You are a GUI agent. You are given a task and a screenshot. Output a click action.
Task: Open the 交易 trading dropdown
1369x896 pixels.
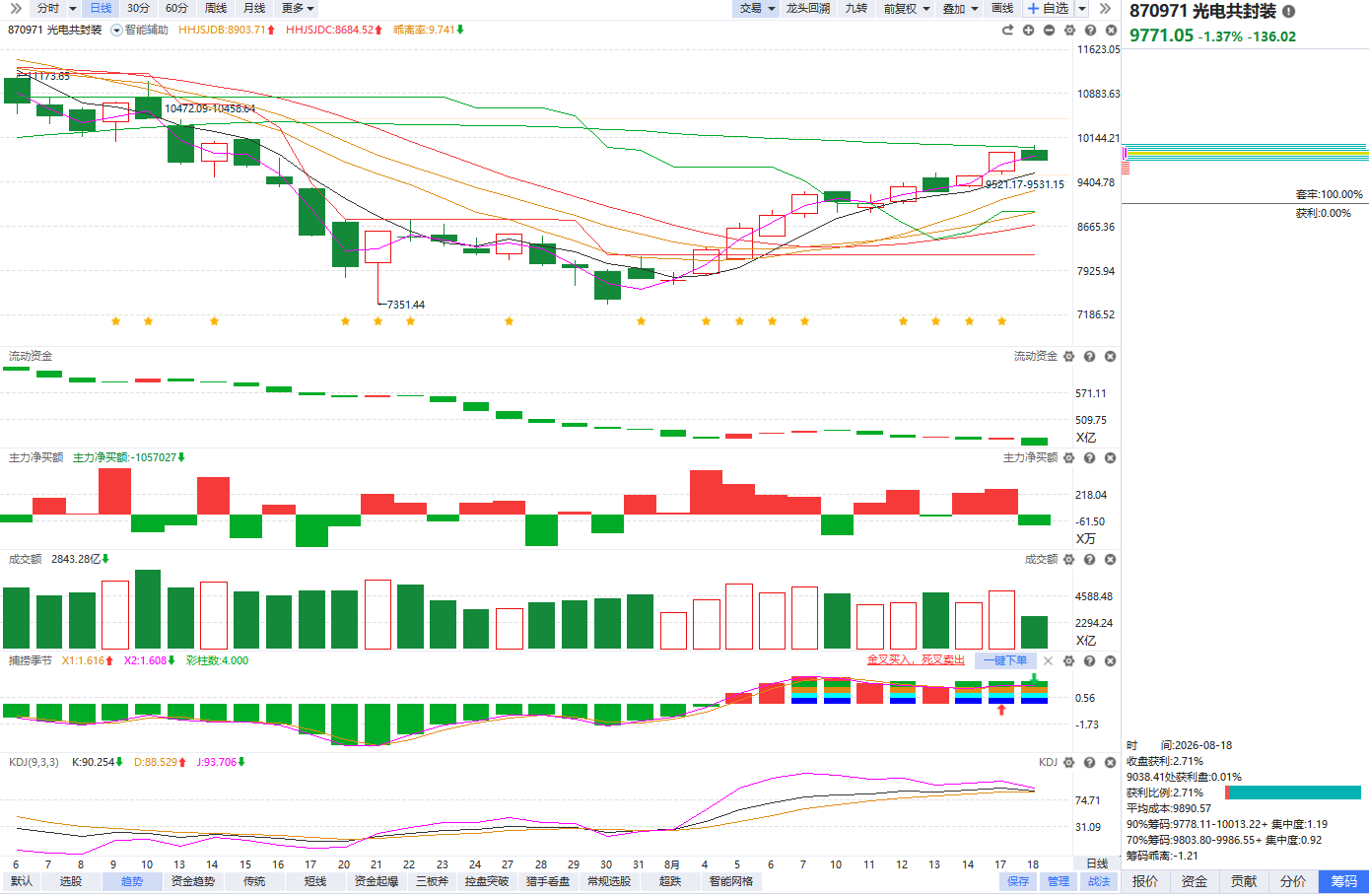tap(757, 8)
